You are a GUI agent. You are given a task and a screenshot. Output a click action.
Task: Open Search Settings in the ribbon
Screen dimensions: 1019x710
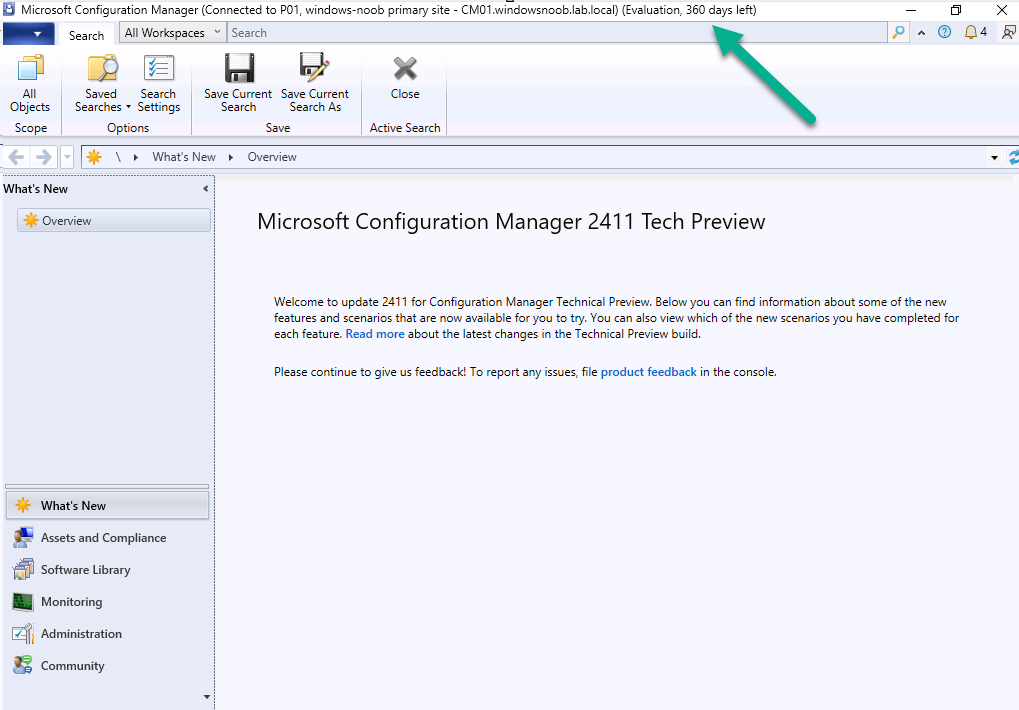[159, 84]
